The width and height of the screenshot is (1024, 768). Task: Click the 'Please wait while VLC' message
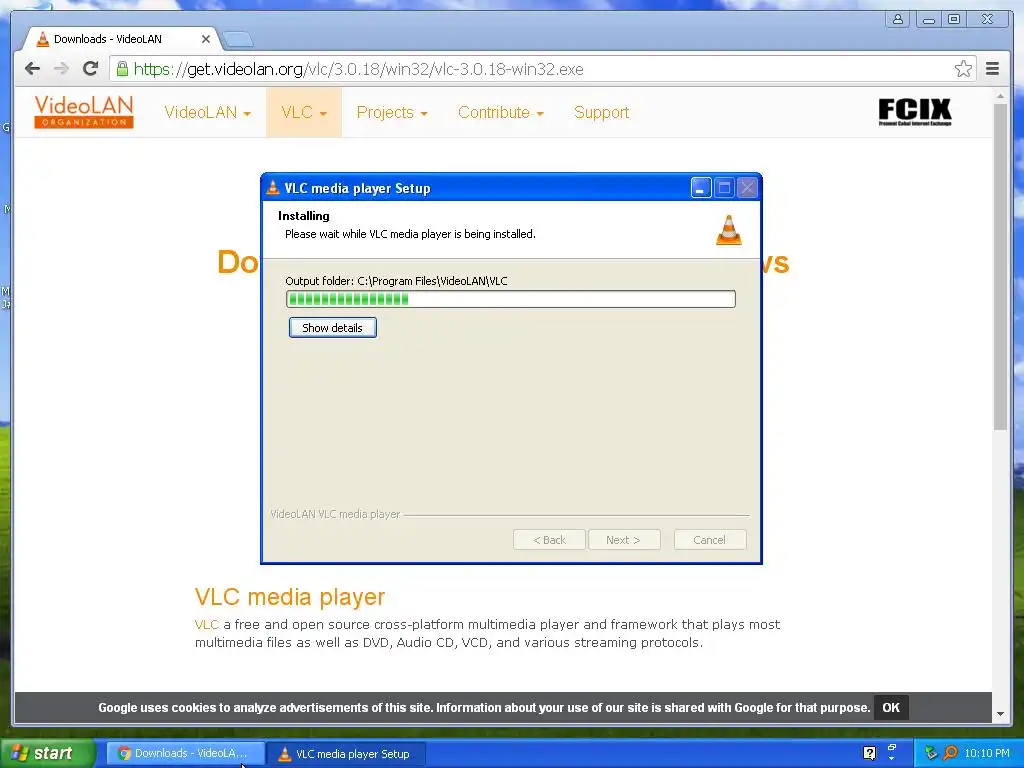(410, 234)
